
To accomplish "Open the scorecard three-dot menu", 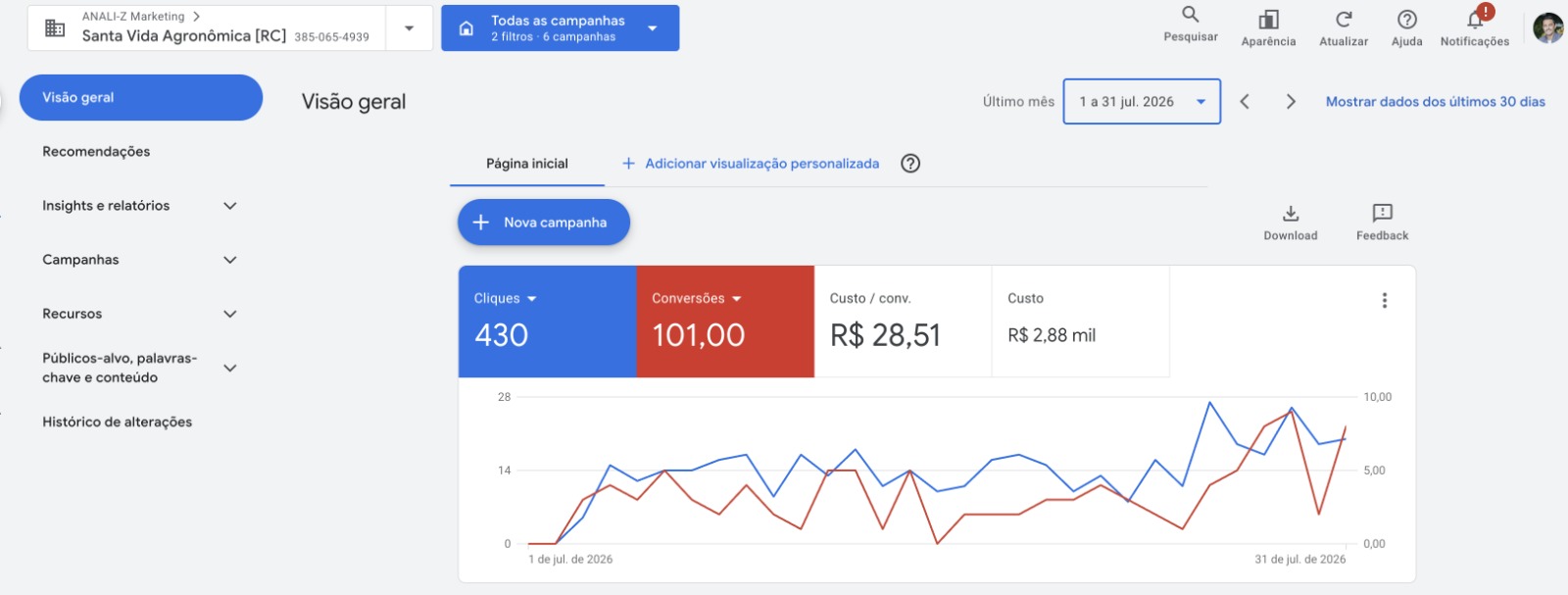I will [1384, 300].
